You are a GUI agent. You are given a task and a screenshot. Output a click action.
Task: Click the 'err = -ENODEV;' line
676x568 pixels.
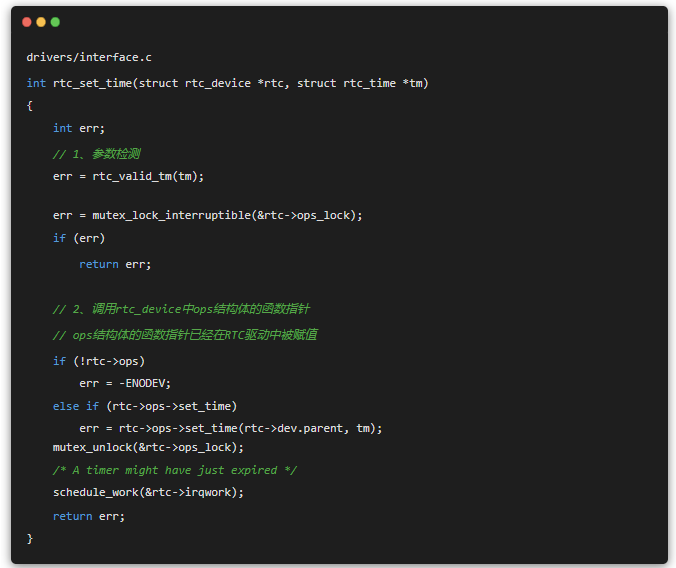tap(125, 383)
